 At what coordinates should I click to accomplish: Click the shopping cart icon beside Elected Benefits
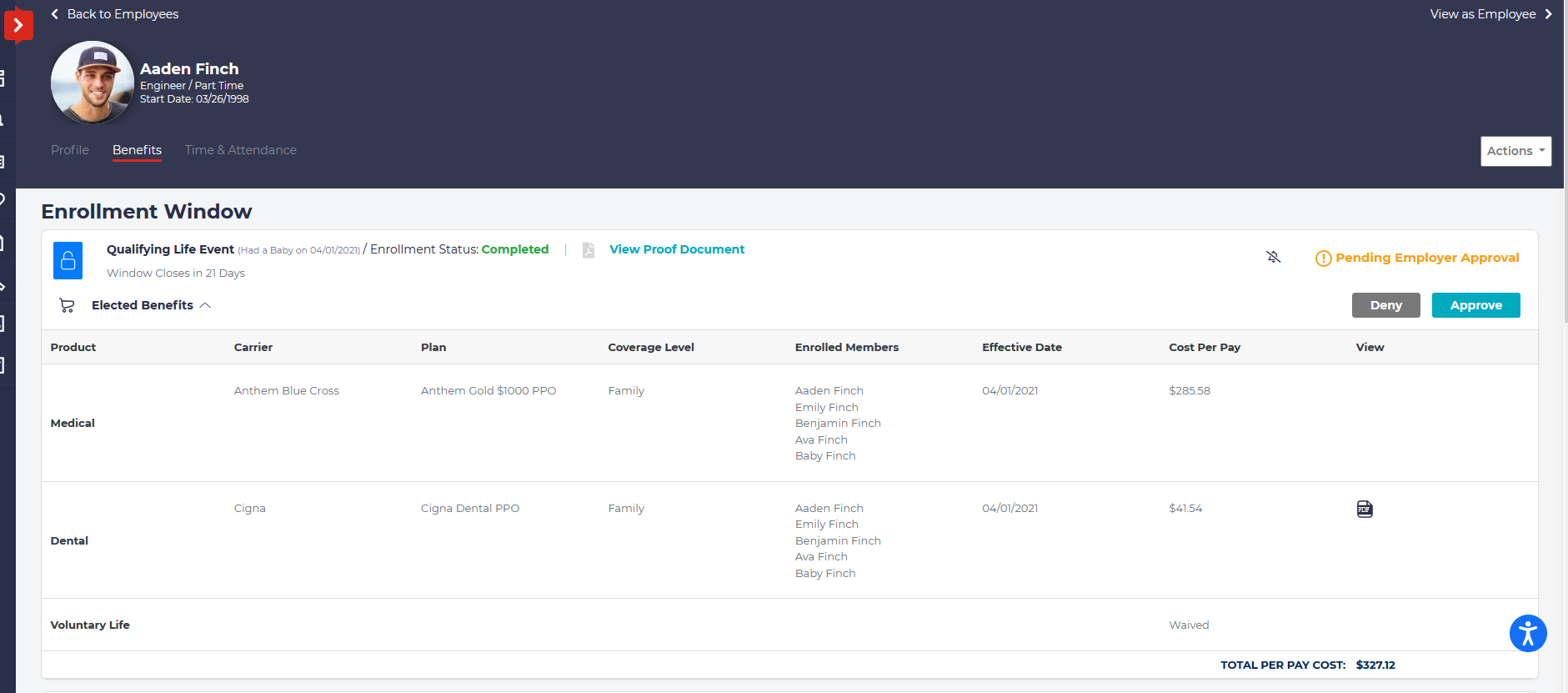pos(67,305)
